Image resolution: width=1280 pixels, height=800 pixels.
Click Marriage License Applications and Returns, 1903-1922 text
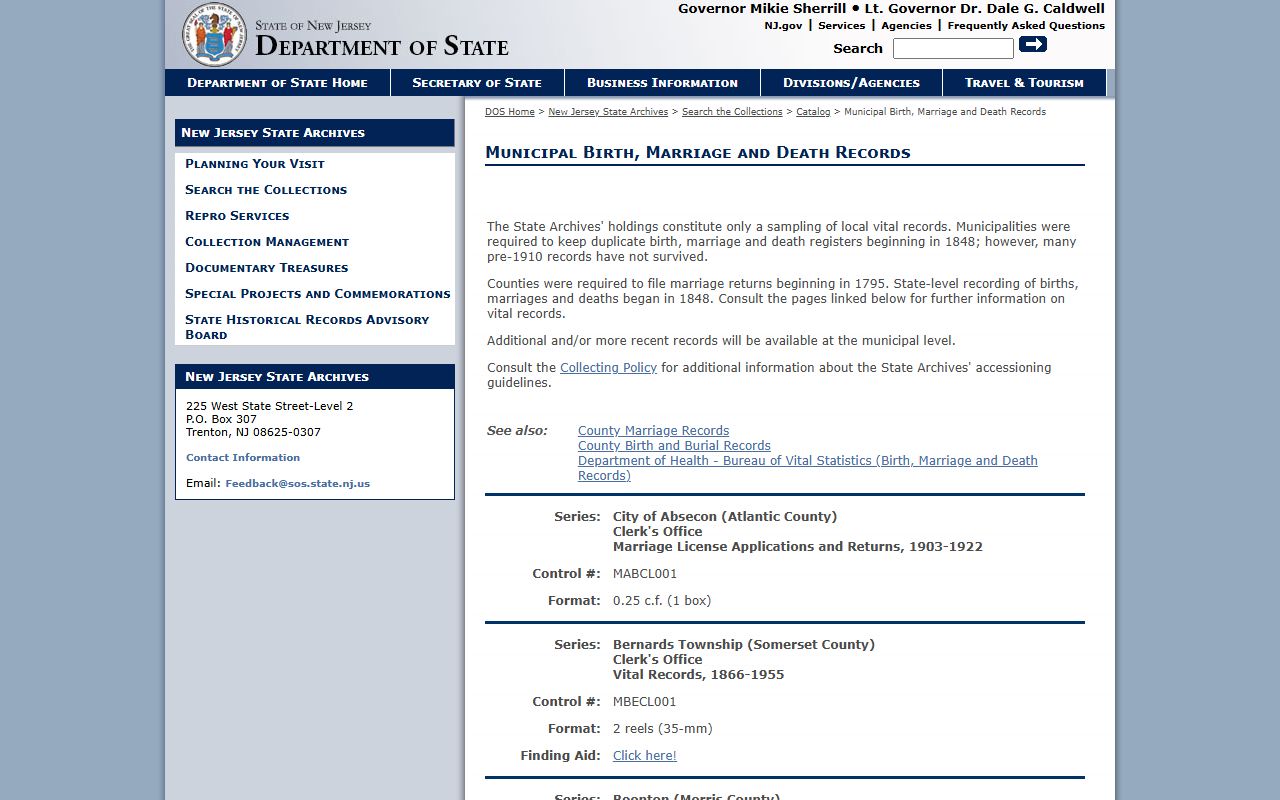798,547
